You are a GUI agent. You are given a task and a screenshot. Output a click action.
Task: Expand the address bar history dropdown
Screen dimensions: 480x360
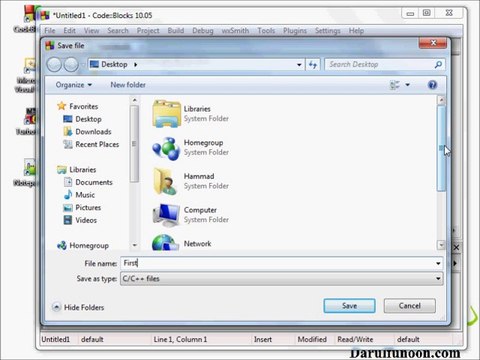coord(299,65)
